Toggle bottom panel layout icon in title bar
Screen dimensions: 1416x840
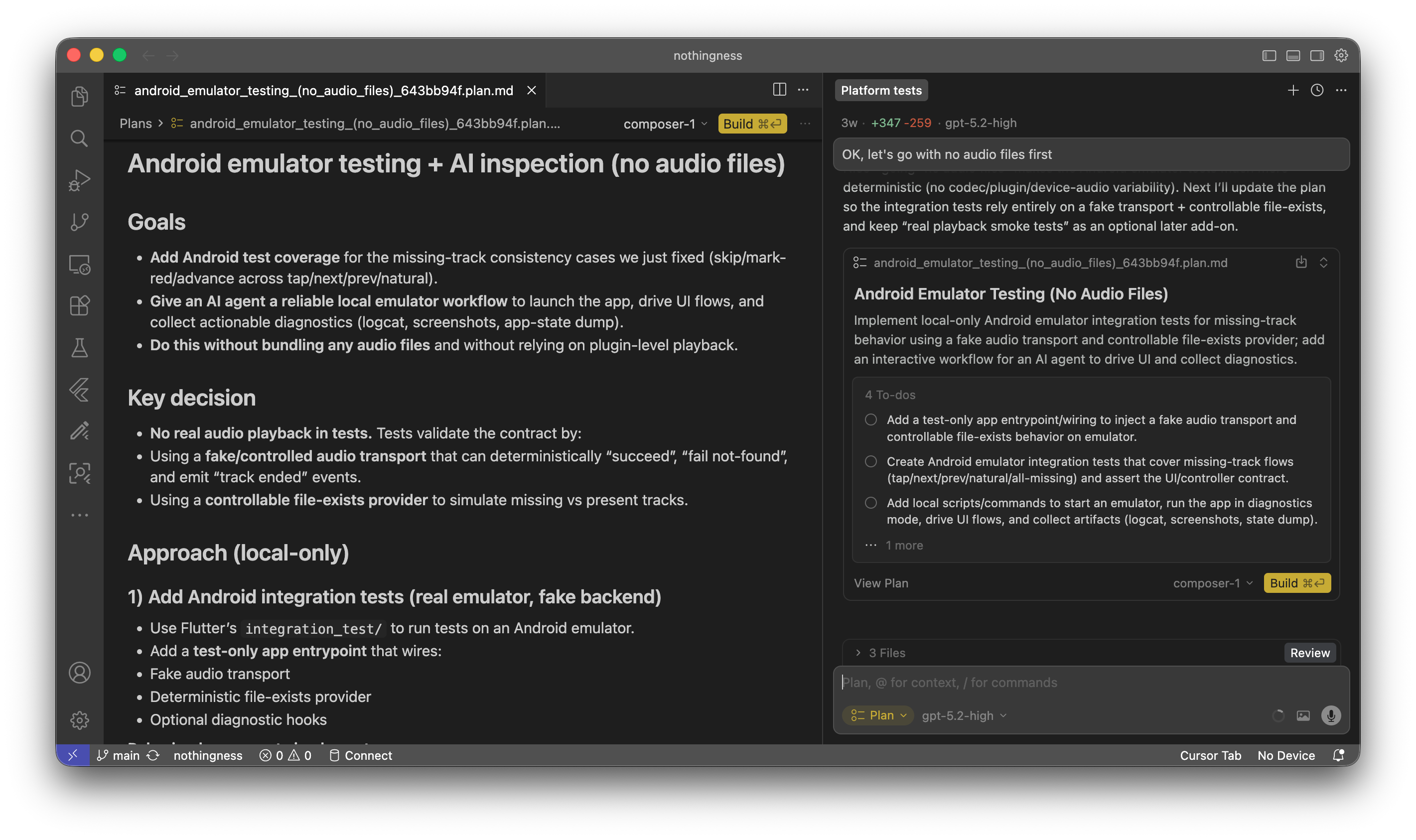[x=1293, y=55]
